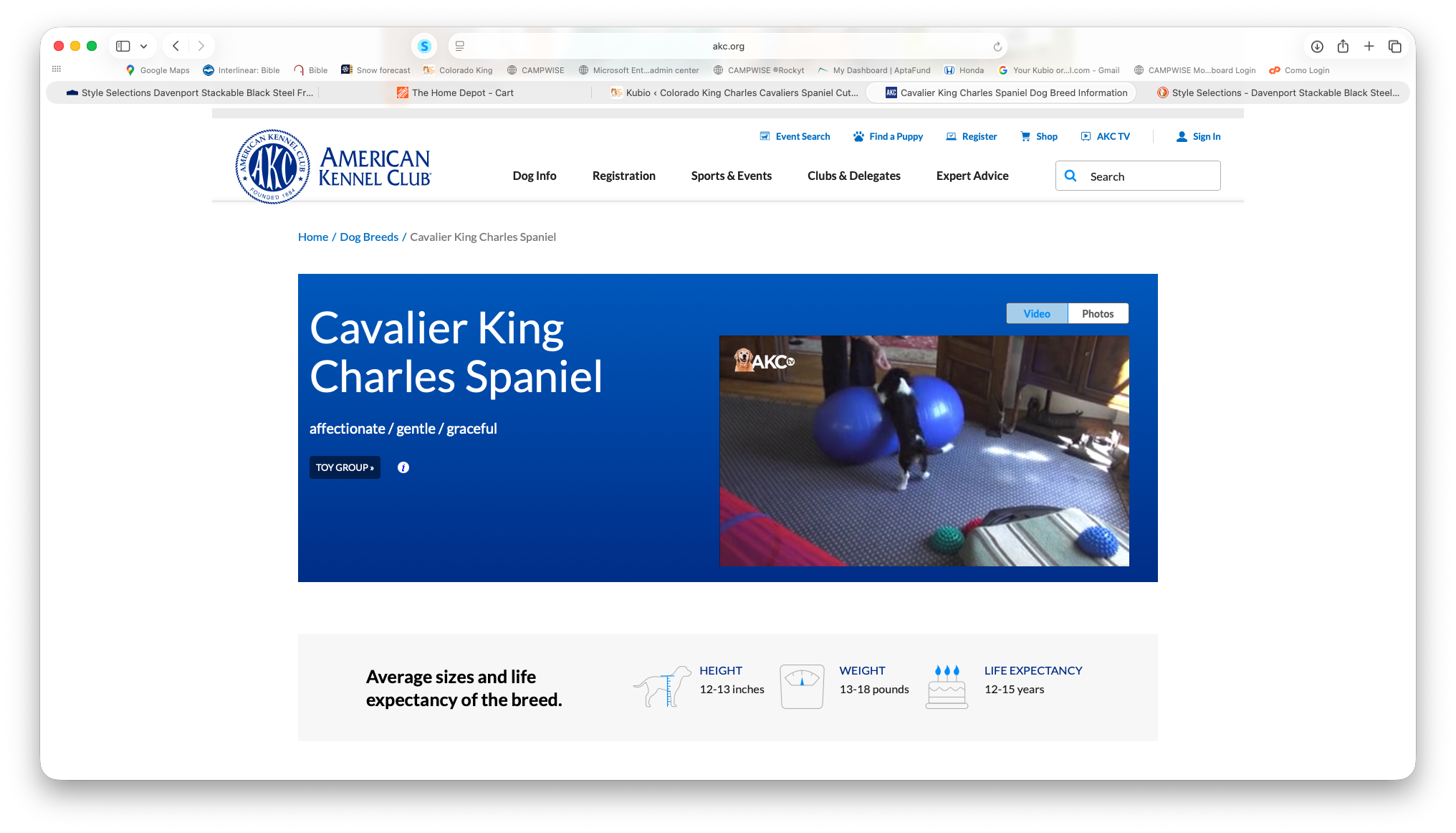Expand the Dog Info menu

point(534,176)
